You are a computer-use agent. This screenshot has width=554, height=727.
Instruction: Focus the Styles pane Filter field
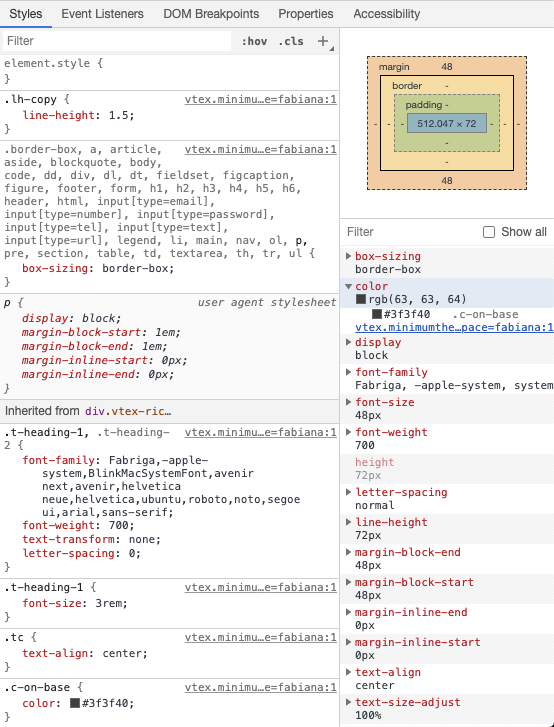click(x=117, y=41)
